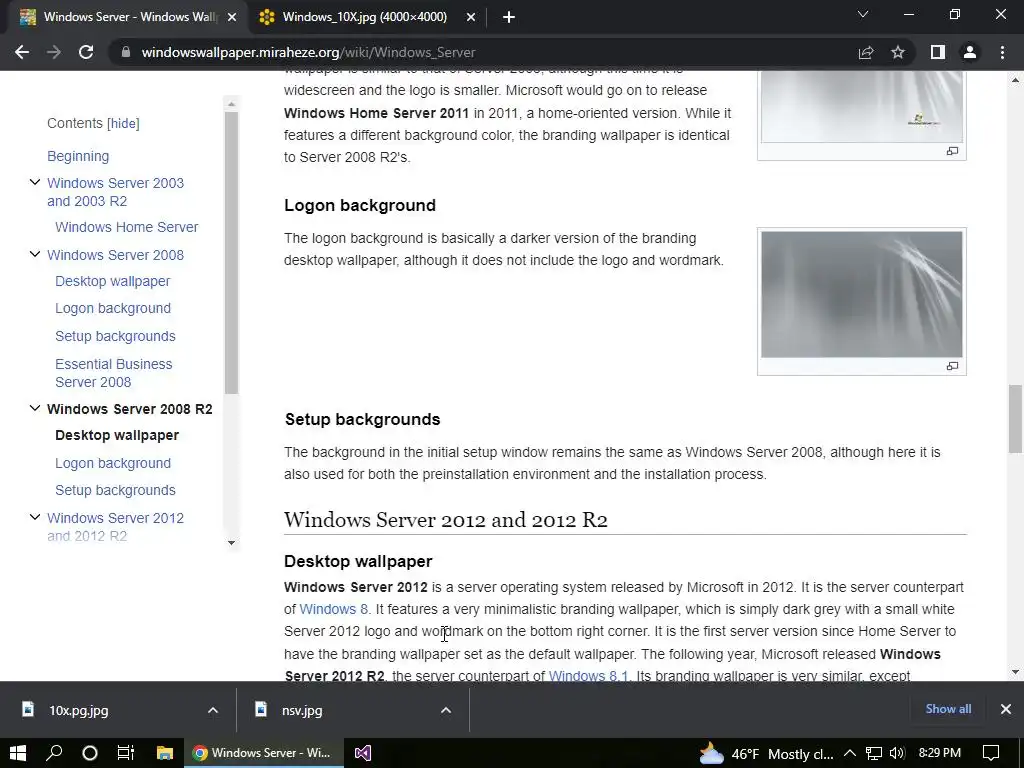Open Logon background under Server 2008 R2
1024x768 pixels.
point(113,463)
